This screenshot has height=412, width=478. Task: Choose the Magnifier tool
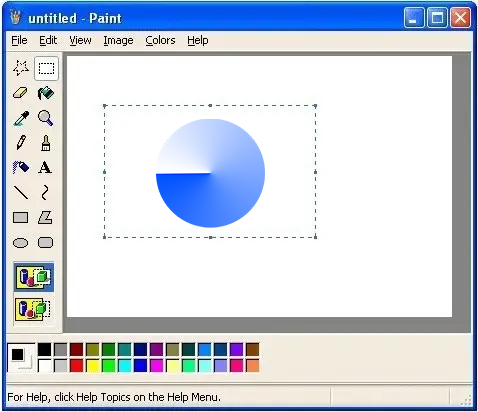(x=46, y=118)
